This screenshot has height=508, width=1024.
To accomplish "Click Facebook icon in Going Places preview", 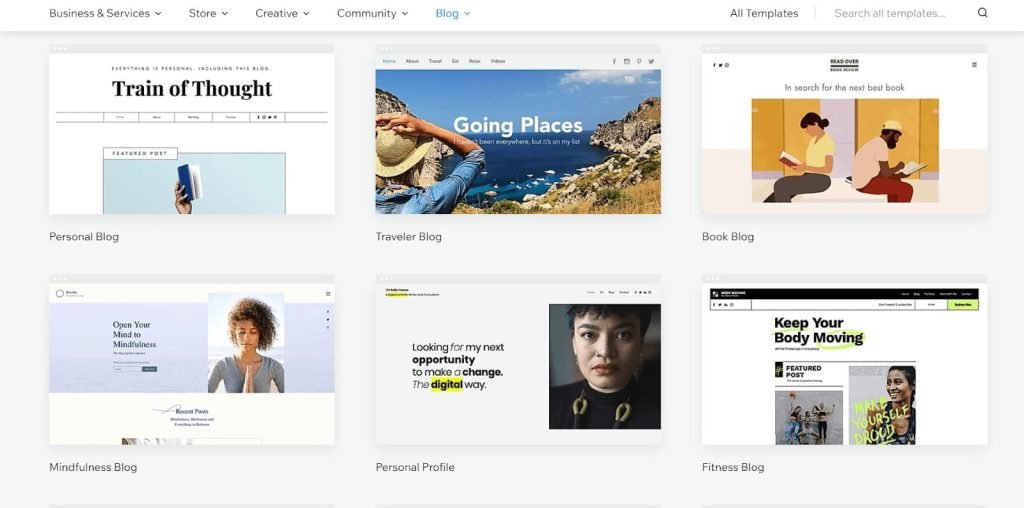I will 614,61.
